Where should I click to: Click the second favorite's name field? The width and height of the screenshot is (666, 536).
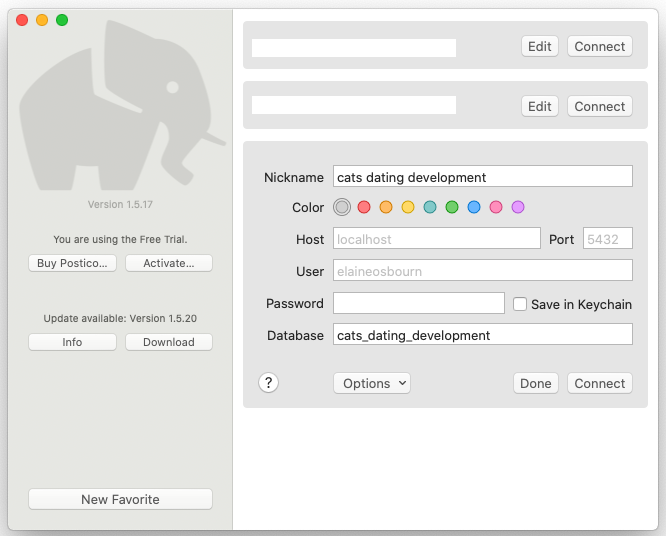pyautogui.click(x=354, y=105)
